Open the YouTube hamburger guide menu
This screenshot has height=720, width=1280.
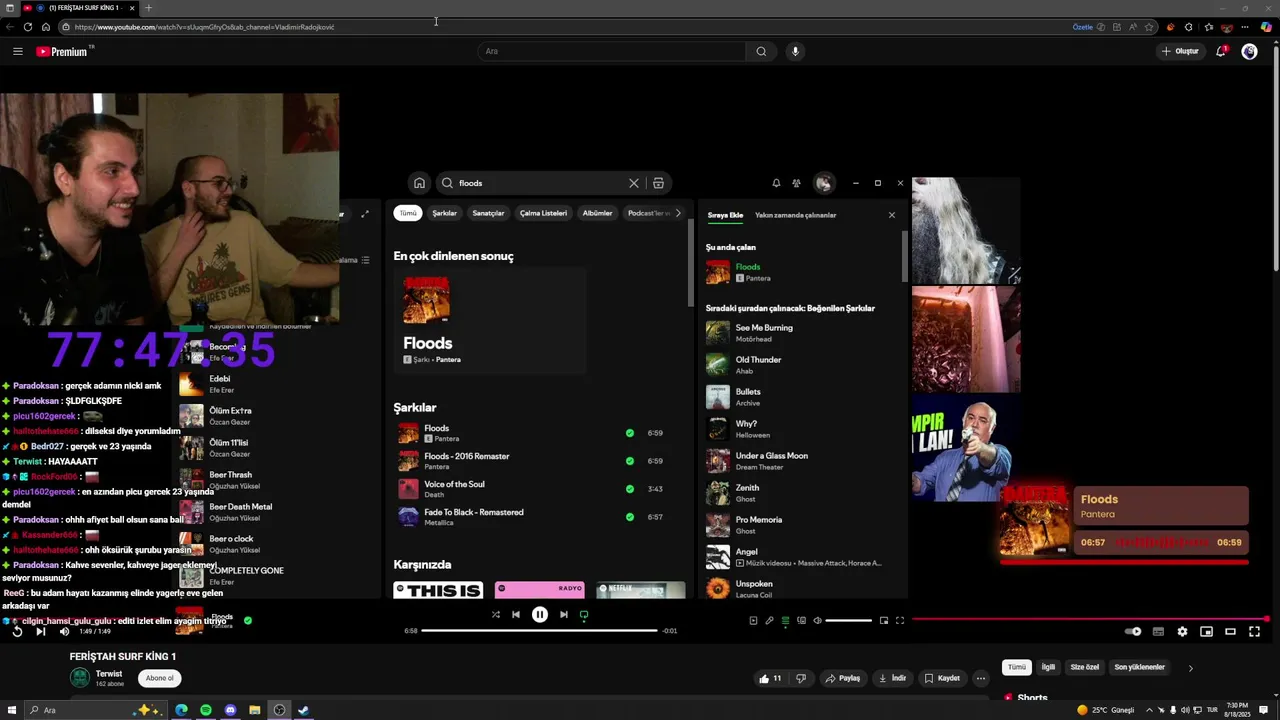point(17,51)
